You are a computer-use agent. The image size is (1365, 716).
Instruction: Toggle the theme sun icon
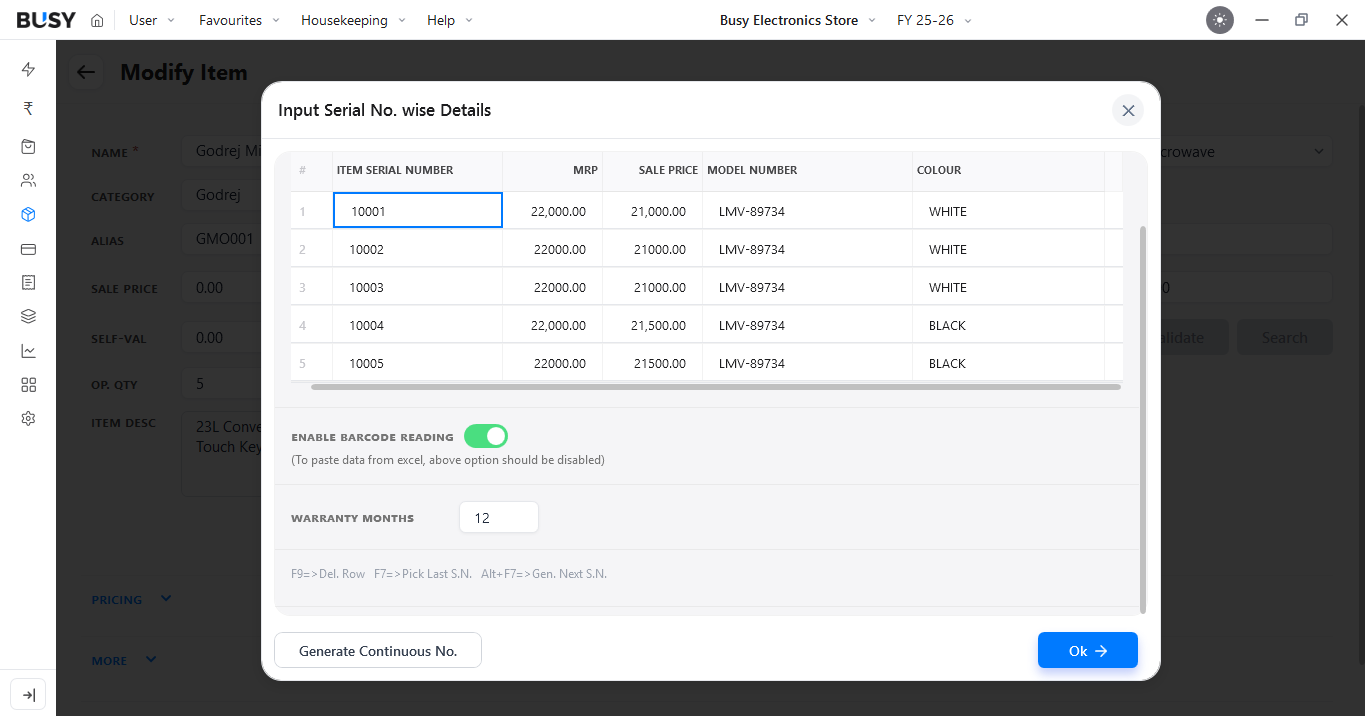click(x=1220, y=20)
